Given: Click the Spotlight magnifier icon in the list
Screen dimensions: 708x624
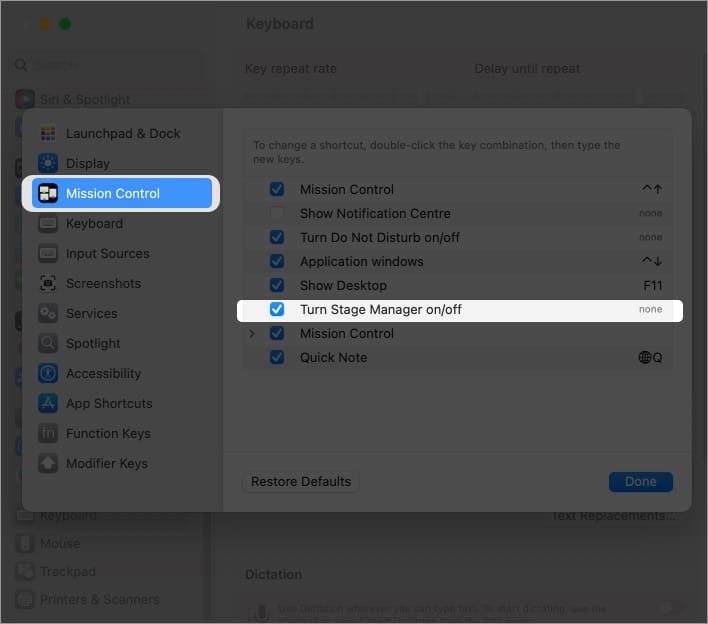Looking at the screenshot, I should [48, 343].
